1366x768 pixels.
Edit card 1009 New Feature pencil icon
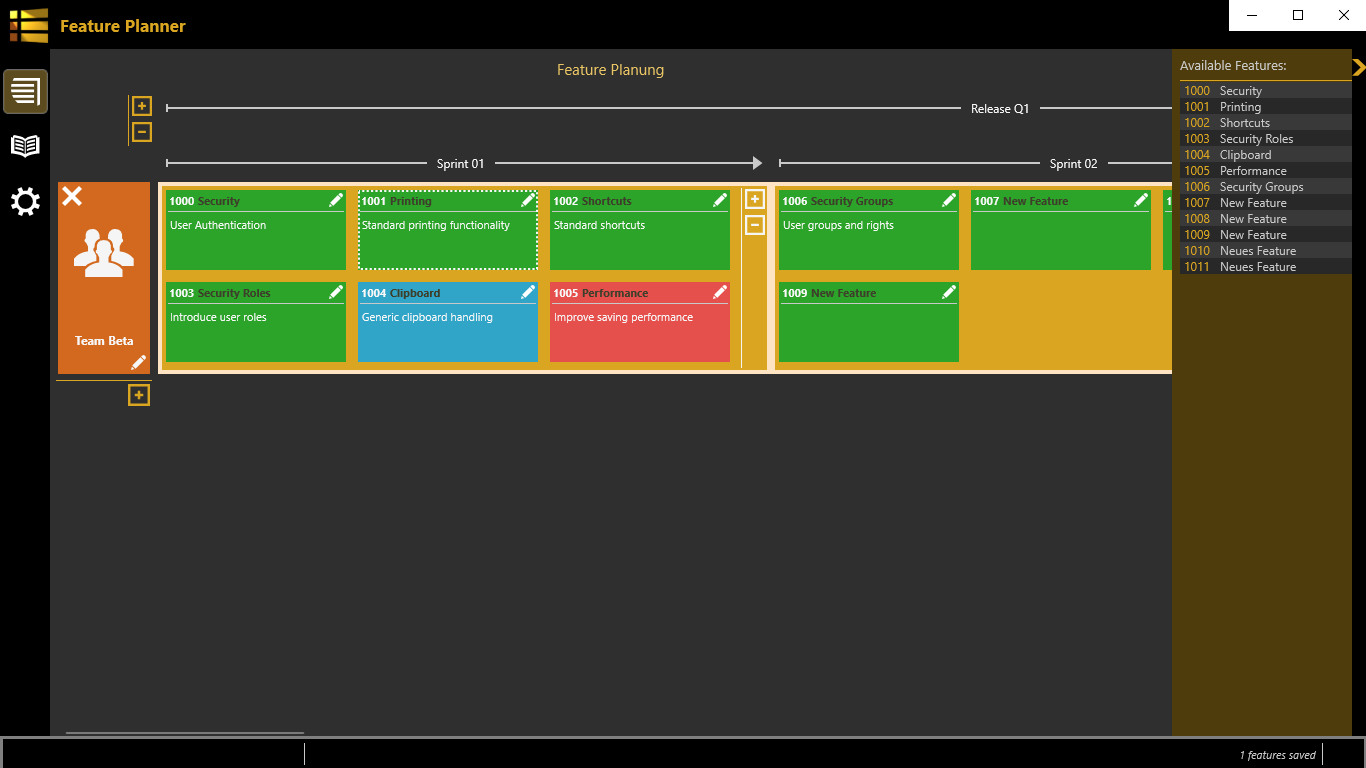pos(949,292)
